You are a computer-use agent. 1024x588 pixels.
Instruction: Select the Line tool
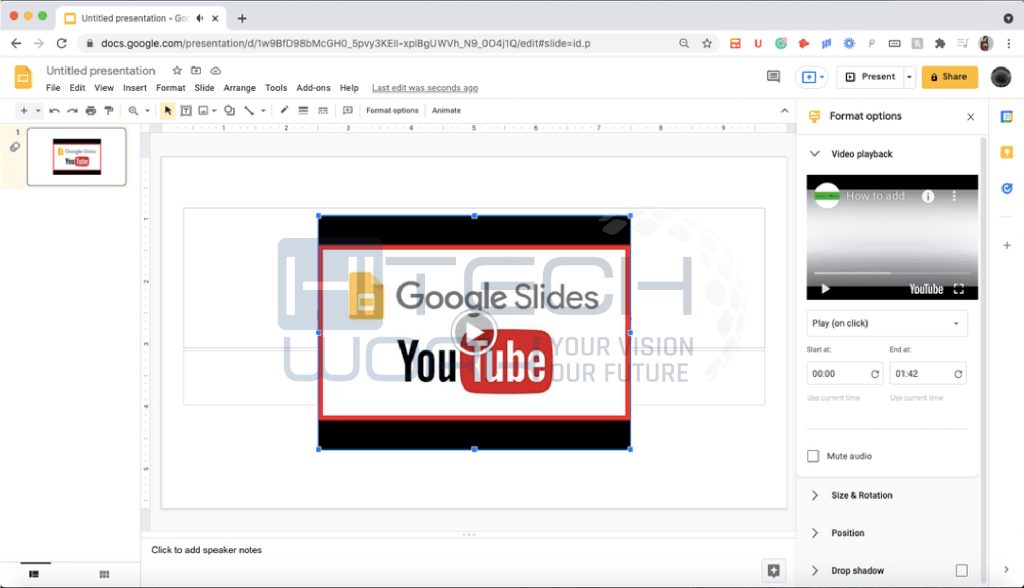tap(249, 110)
